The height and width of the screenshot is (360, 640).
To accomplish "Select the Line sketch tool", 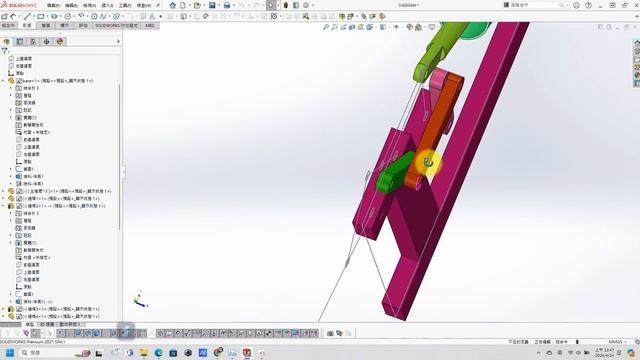I will pyautogui.click(x=27, y=16).
